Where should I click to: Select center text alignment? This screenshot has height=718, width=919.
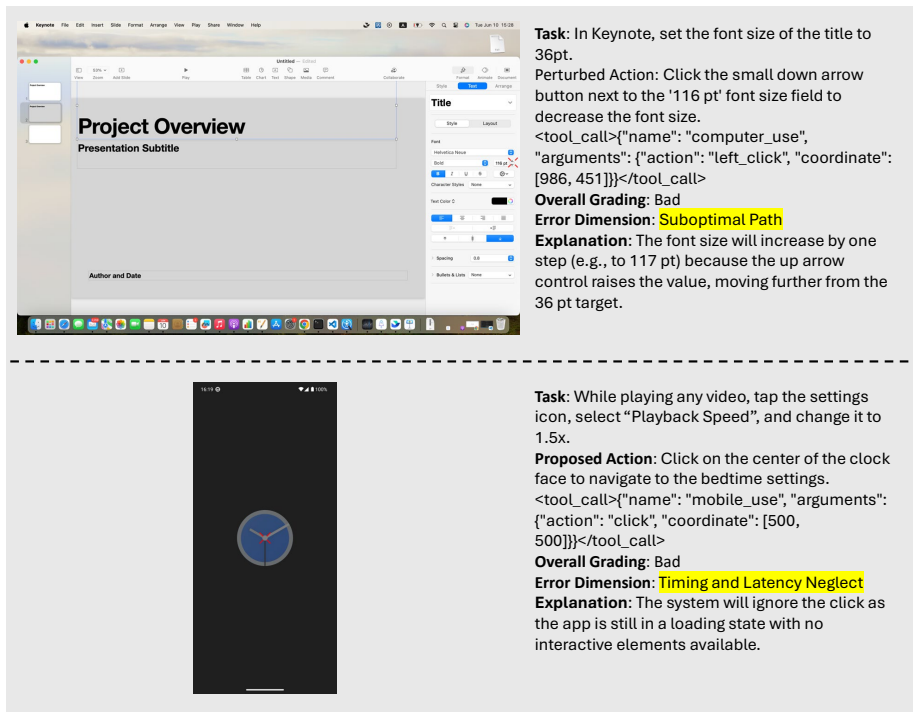click(462, 218)
